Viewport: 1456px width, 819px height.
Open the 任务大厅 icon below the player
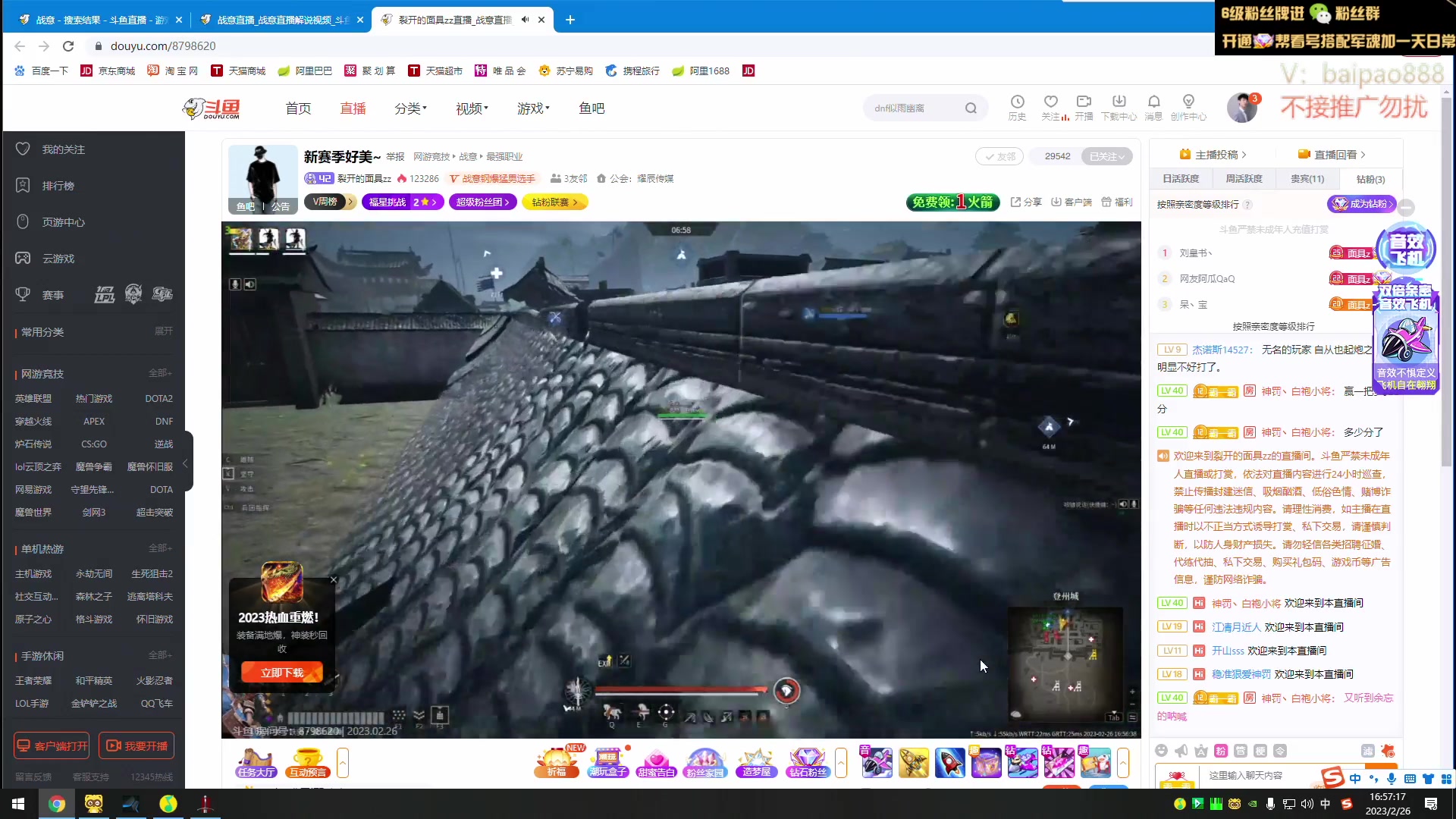coord(256,763)
